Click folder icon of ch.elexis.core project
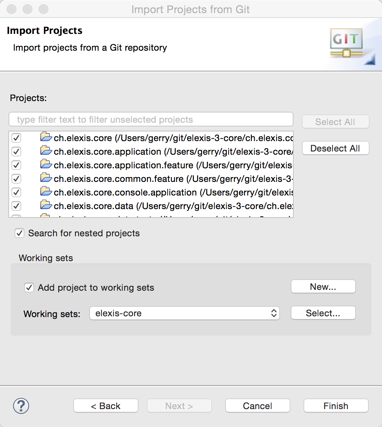 click(x=46, y=137)
